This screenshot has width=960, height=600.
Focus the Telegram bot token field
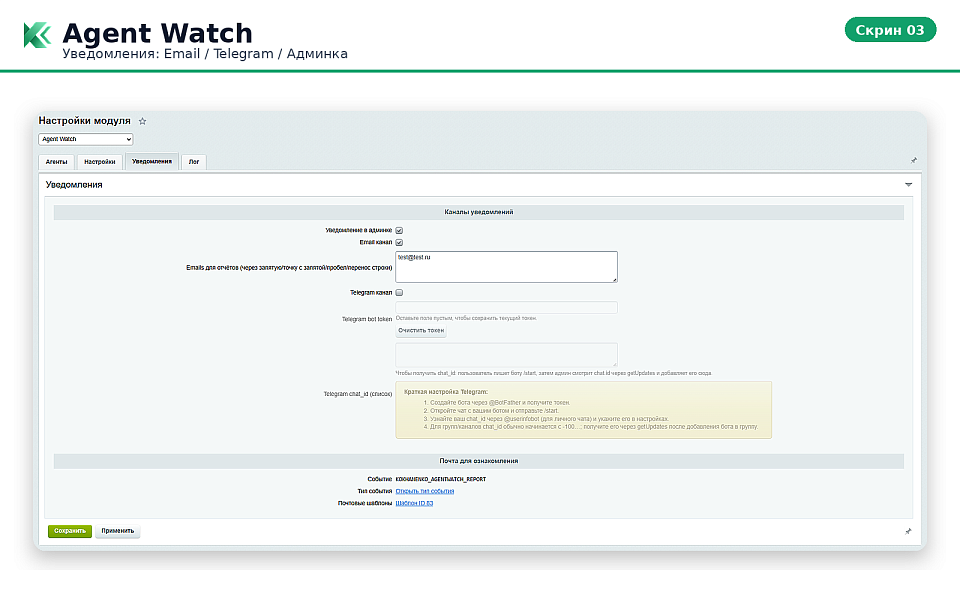[506, 307]
